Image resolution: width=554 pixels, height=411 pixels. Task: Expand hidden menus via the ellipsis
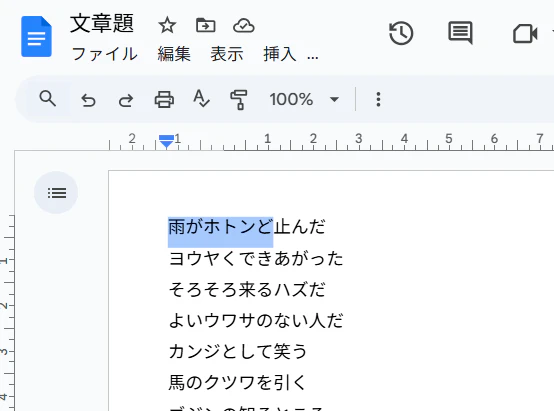[313, 56]
